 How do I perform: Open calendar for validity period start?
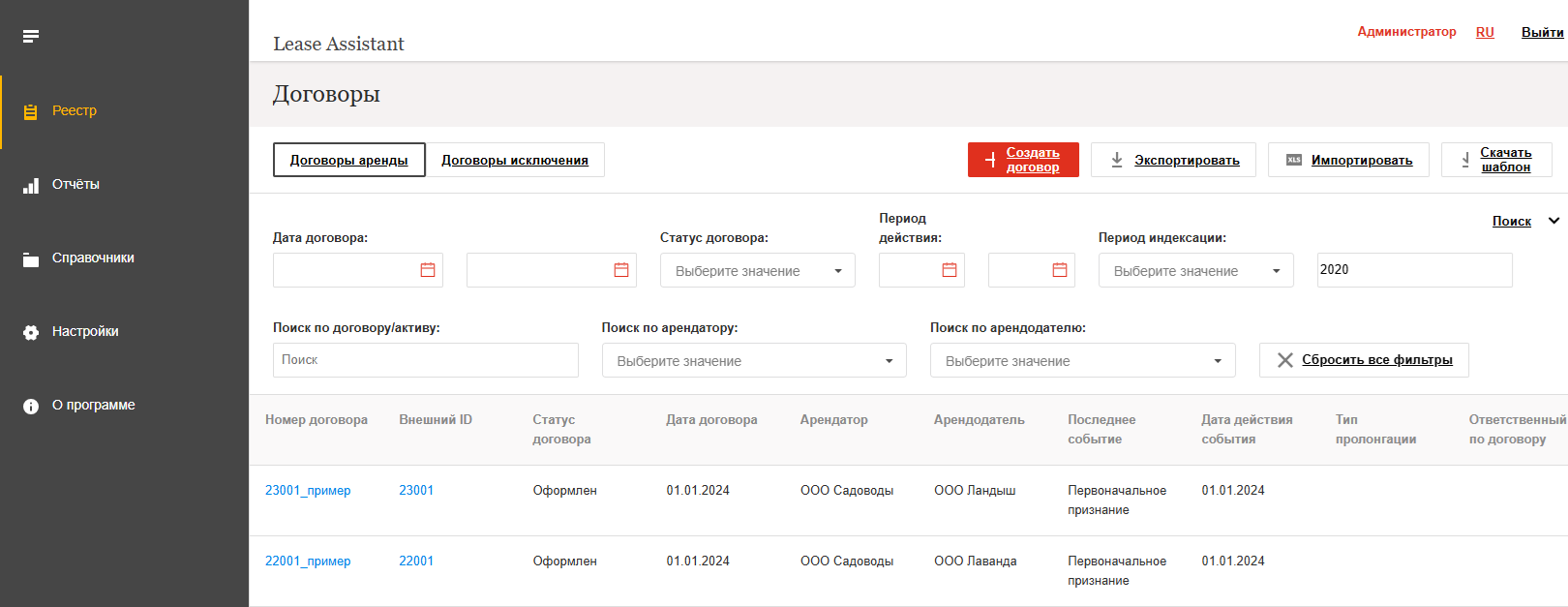tap(949, 270)
